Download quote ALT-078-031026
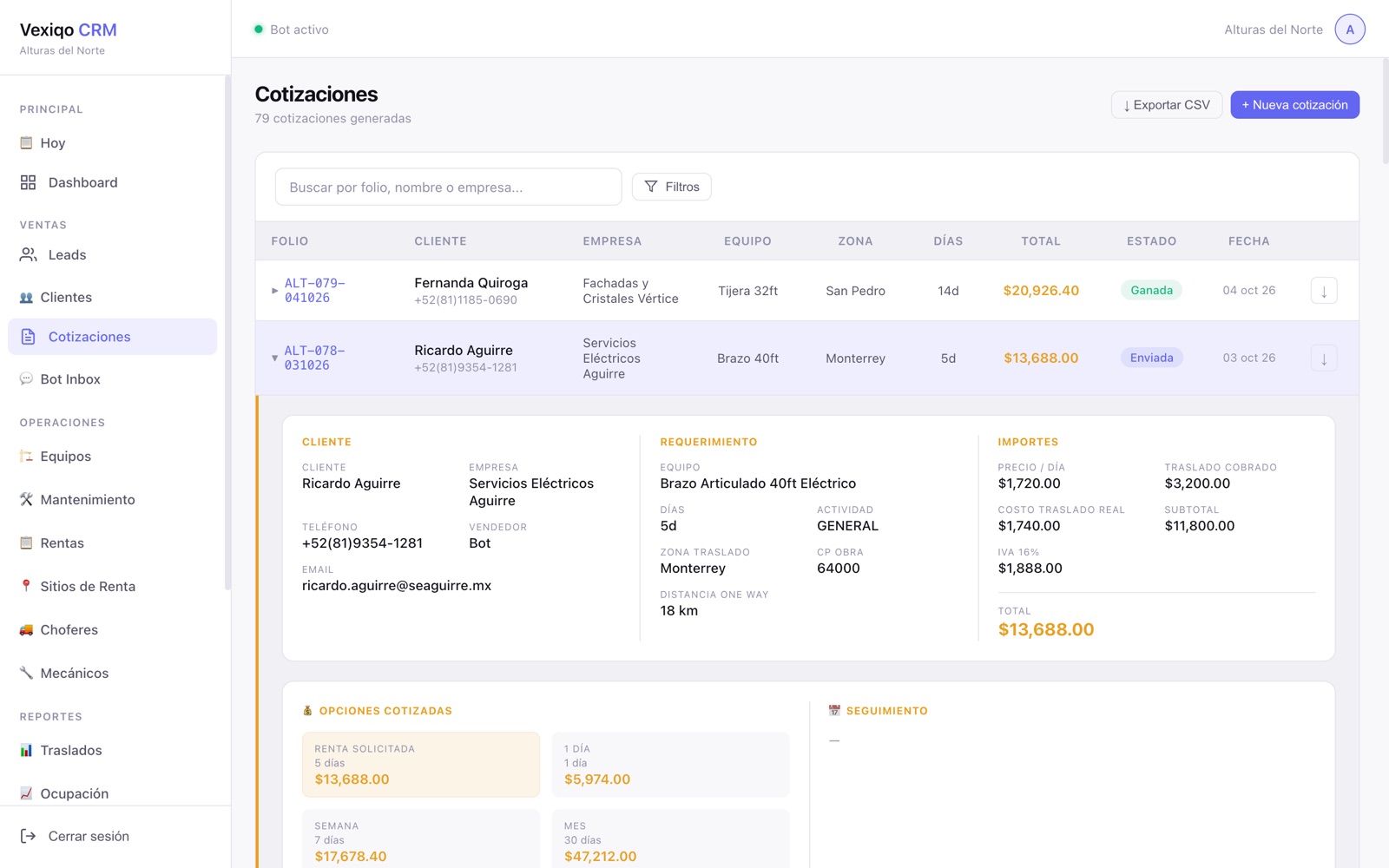This screenshot has height=868, width=1389. [1324, 358]
